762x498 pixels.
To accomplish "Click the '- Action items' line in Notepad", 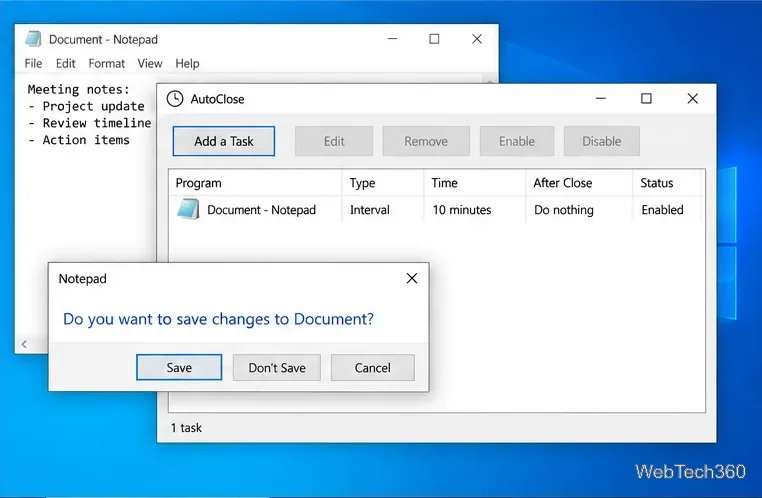I will (79, 140).
